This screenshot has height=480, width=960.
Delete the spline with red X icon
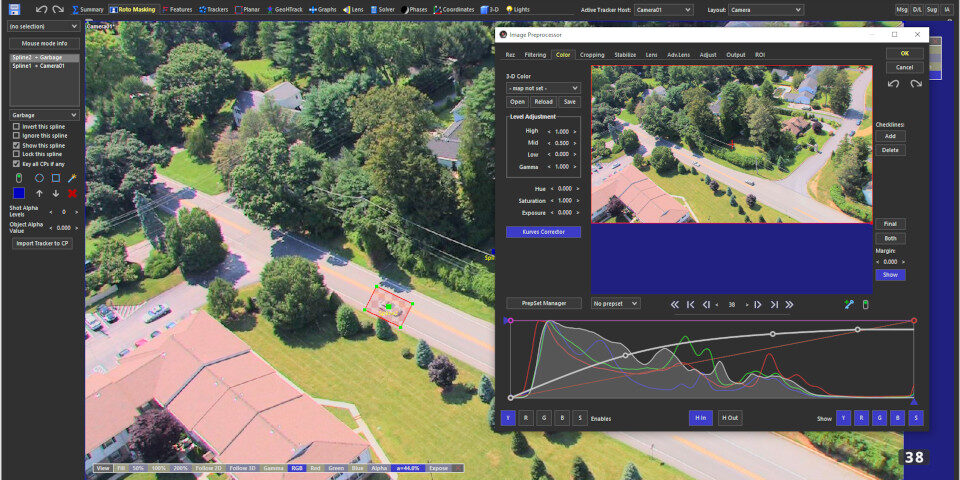[72, 193]
